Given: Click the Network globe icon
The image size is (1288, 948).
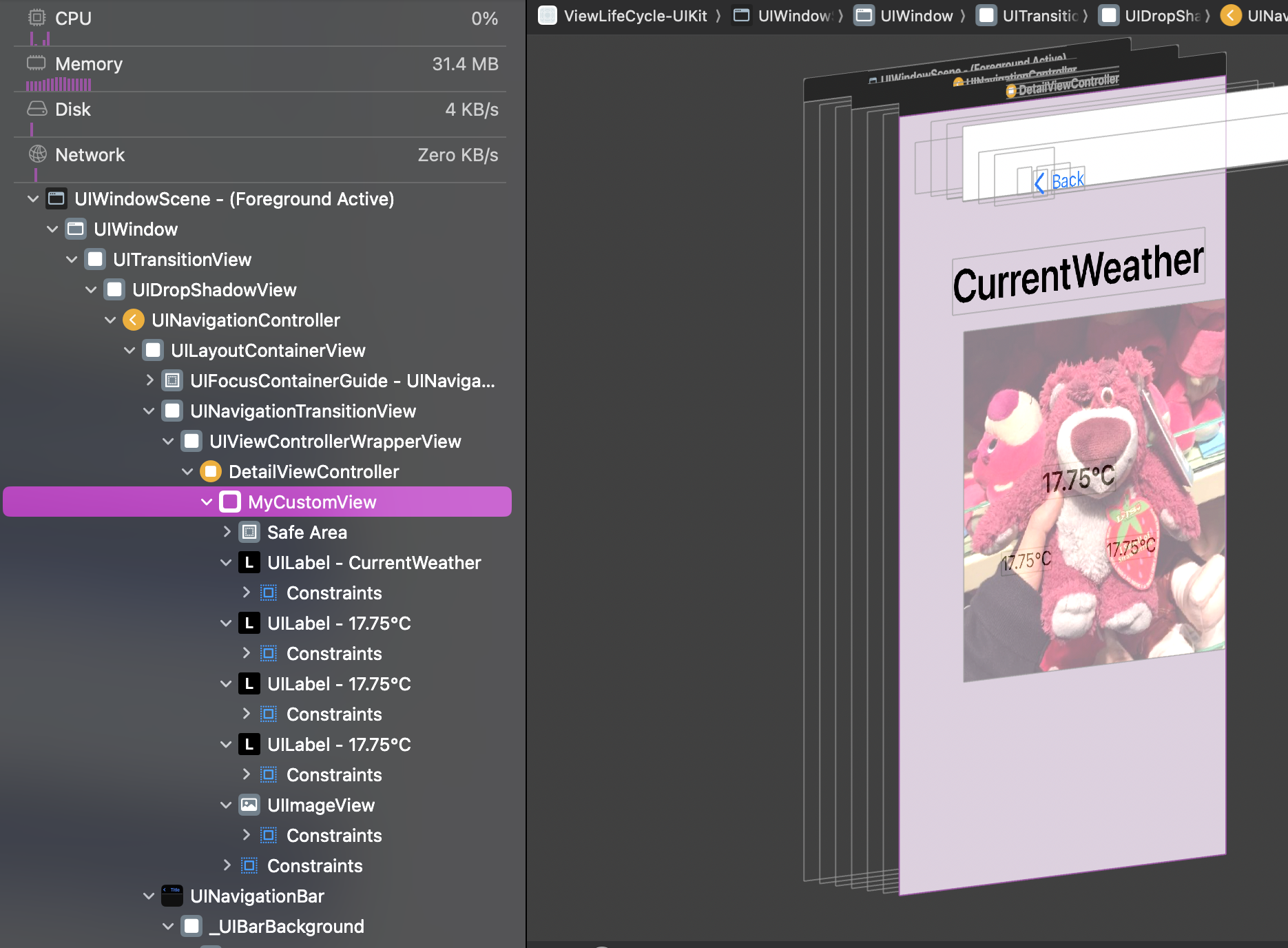Looking at the screenshot, I should (37, 154).
